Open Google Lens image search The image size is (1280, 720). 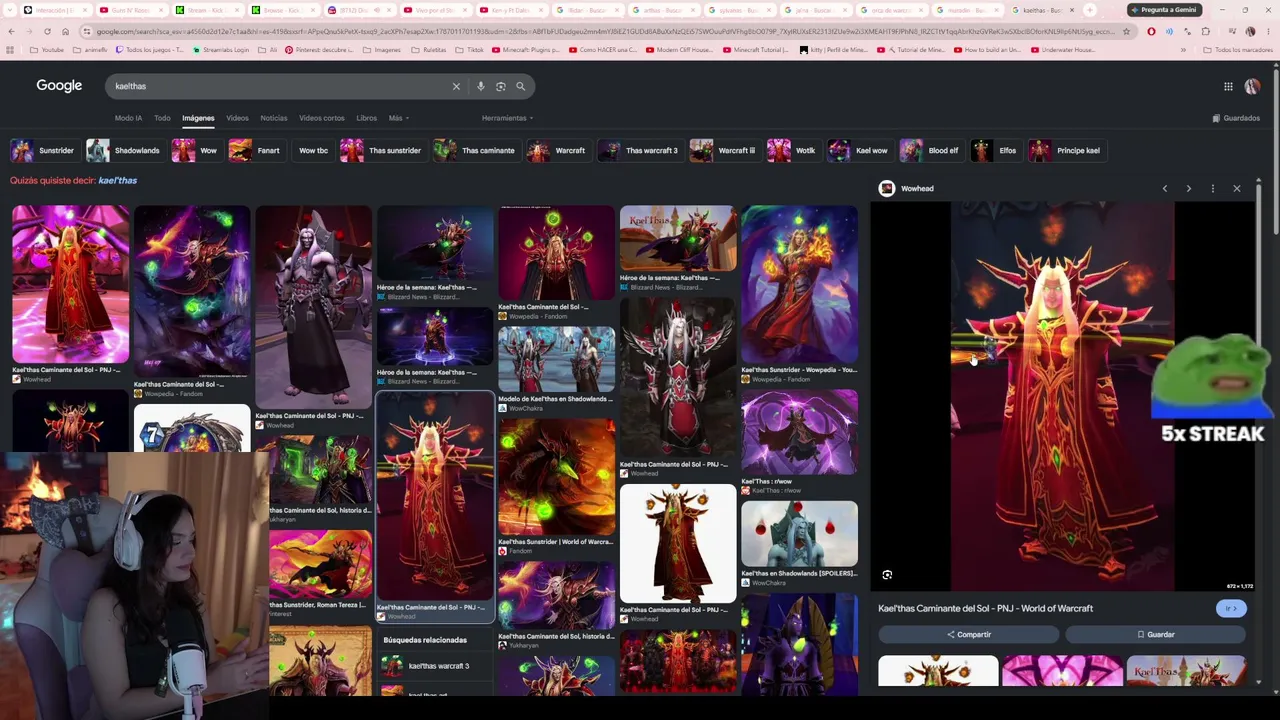click(x=500, y=86)
